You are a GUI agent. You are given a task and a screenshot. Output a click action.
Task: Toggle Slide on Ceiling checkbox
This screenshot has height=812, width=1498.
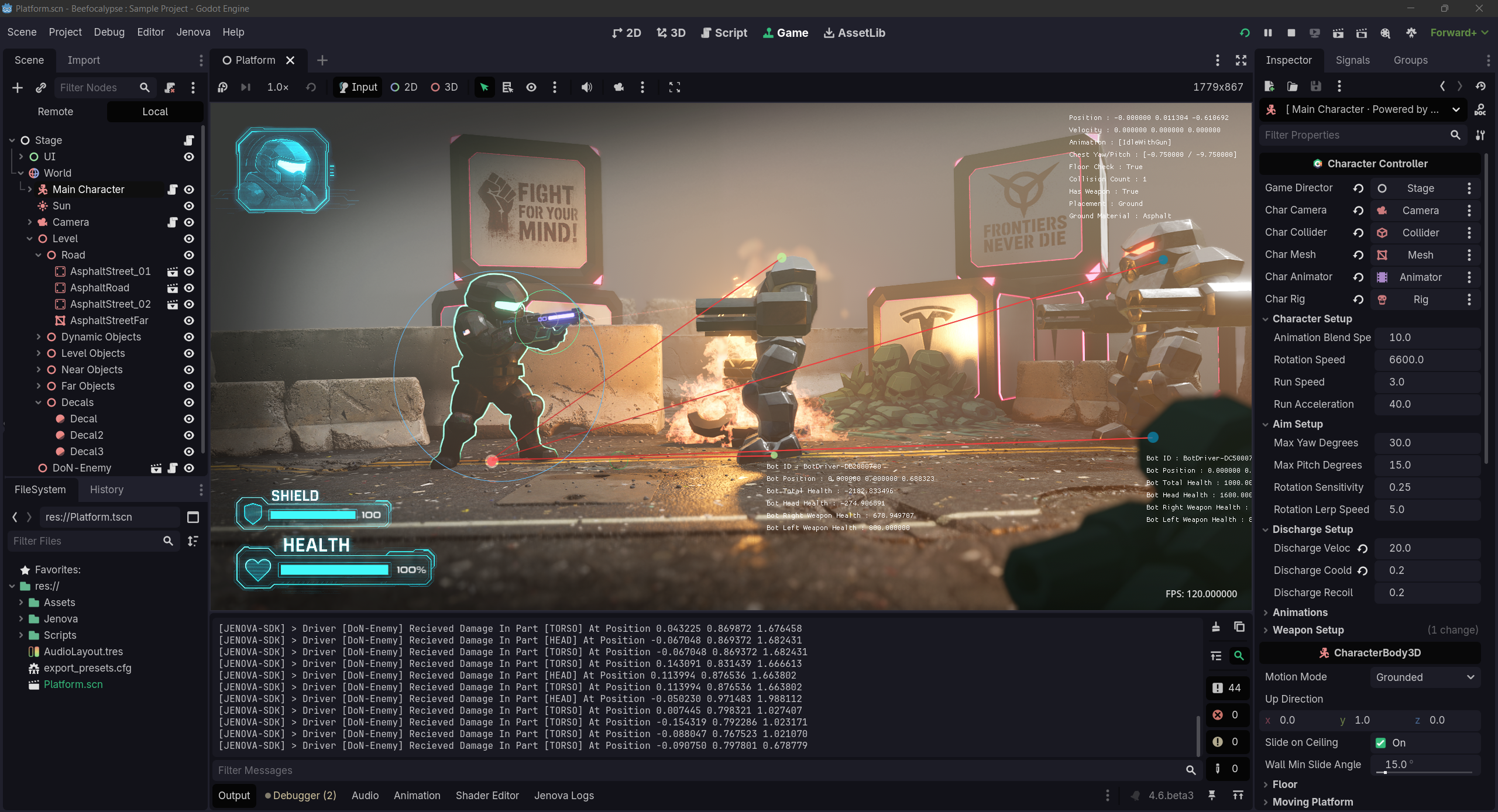(1381, 742)
